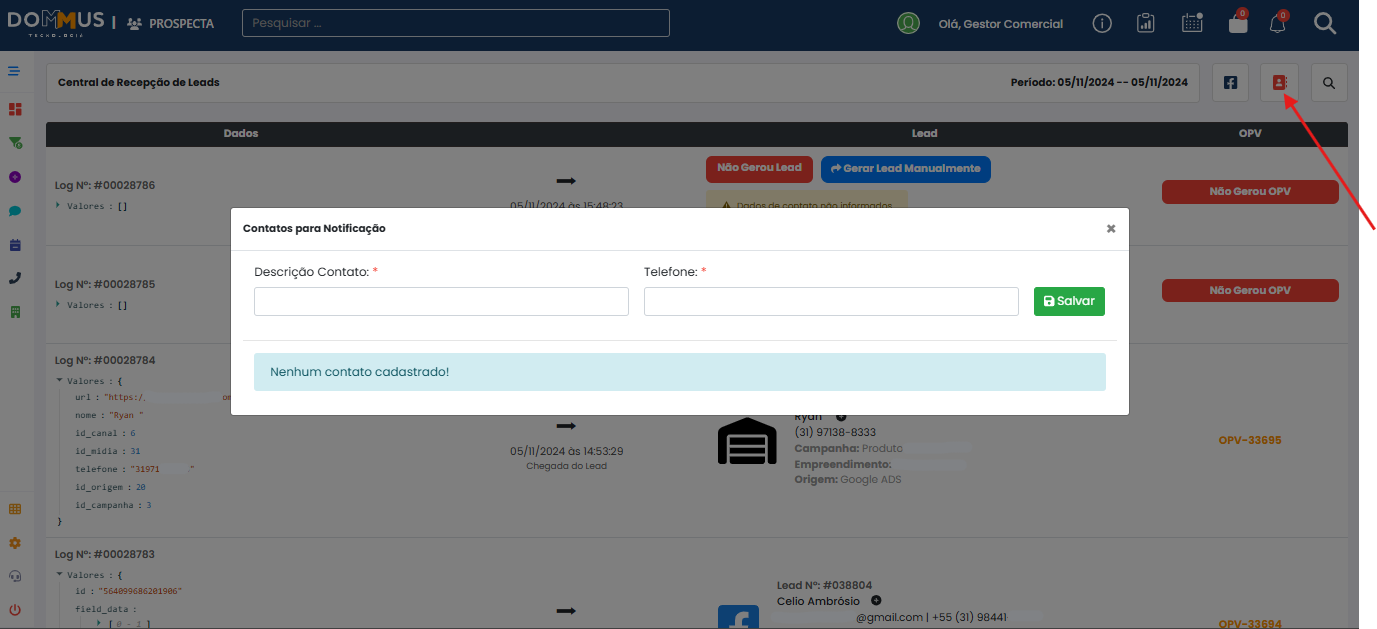Click the large header search magnifier
The height and width of the screenshot is (629, 1377).
[x=1325, y=23]
